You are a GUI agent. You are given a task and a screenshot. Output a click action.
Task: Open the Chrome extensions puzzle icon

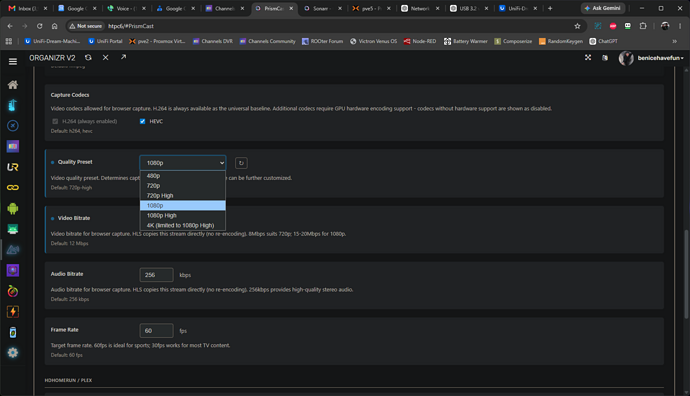coord(643,26)
